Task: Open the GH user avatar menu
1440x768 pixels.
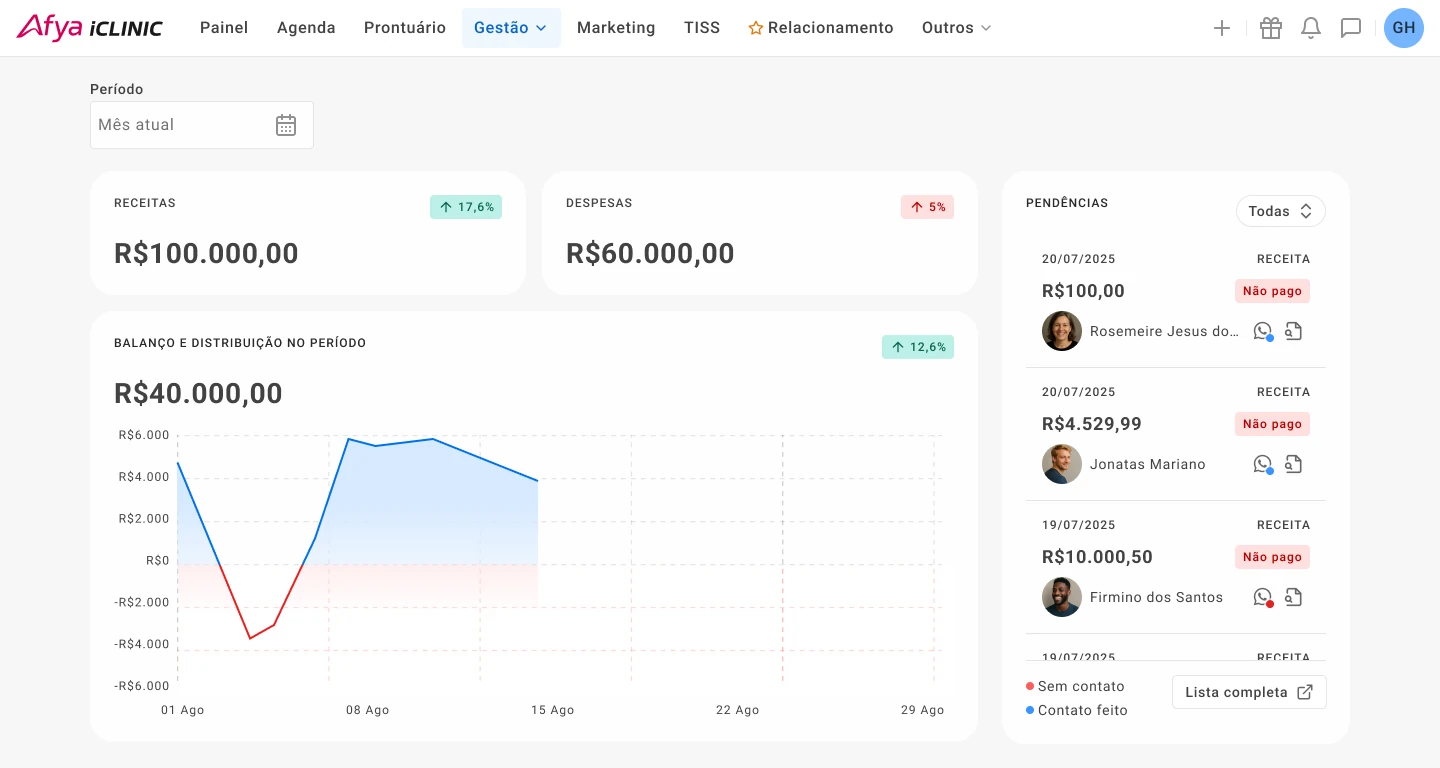Action: 1404,28
